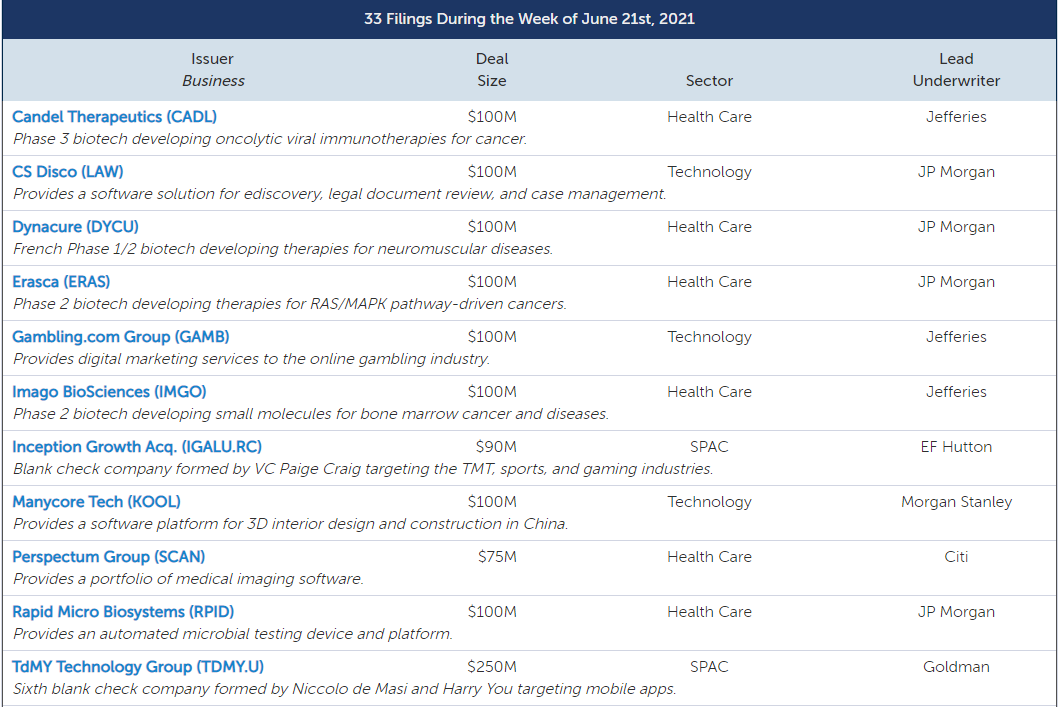This screenshot has width=1059, height=707.
Task: Click Technology sector in Gambling.com Group row
Action: coord(709,337)
